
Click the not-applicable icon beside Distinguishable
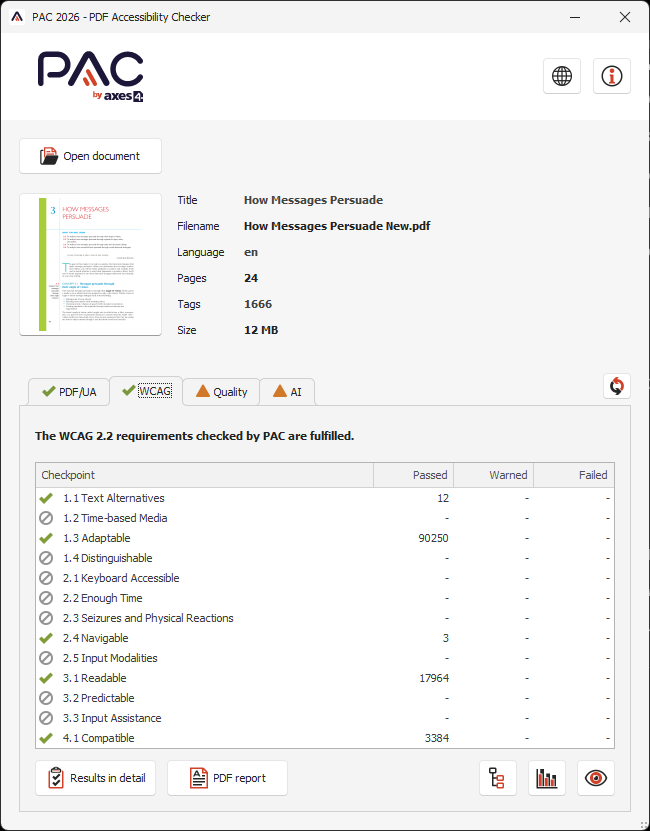46,558
